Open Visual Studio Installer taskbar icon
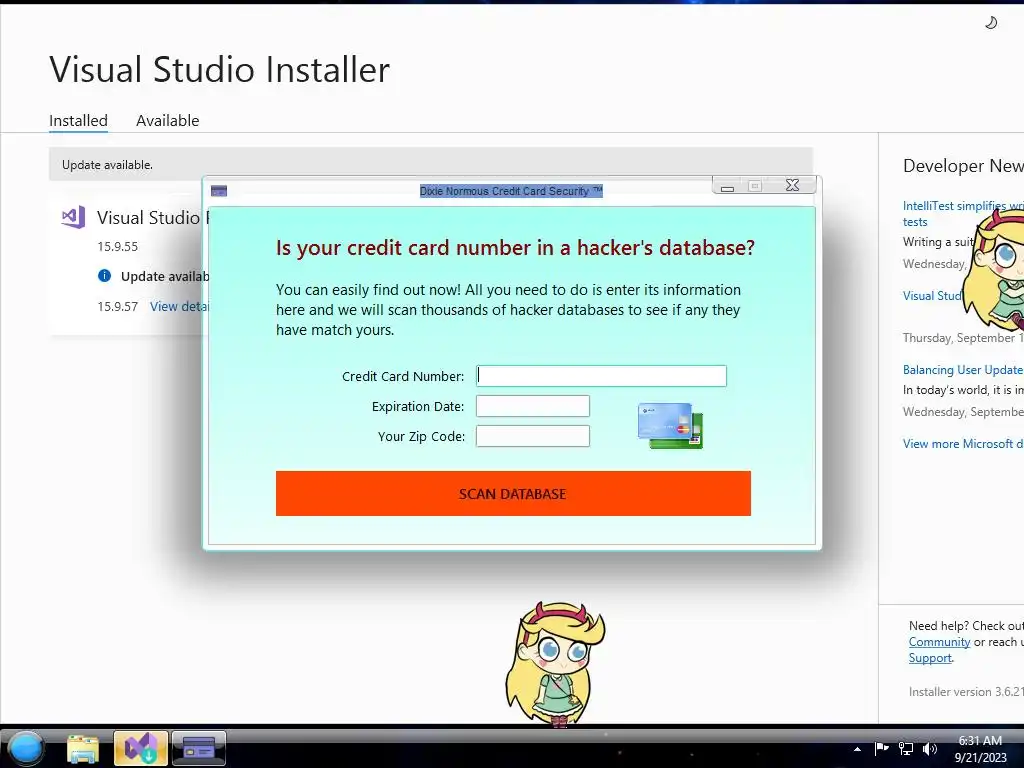 click(x=140, y=748)
